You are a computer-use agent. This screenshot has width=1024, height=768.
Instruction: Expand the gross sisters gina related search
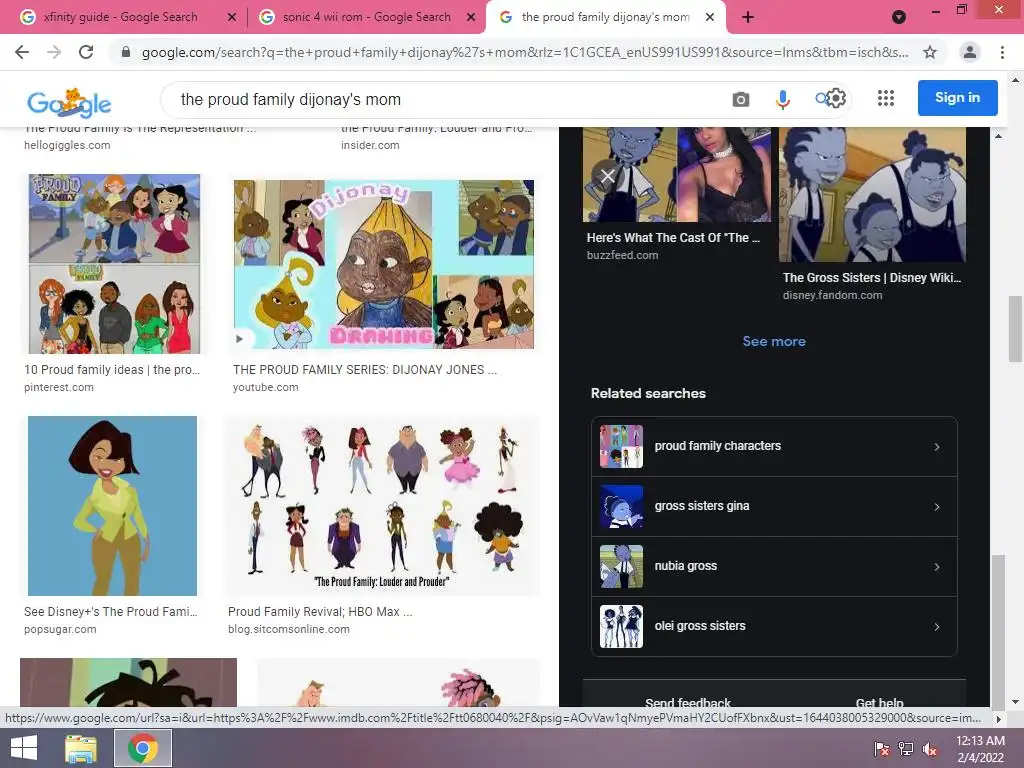(774, 507)
